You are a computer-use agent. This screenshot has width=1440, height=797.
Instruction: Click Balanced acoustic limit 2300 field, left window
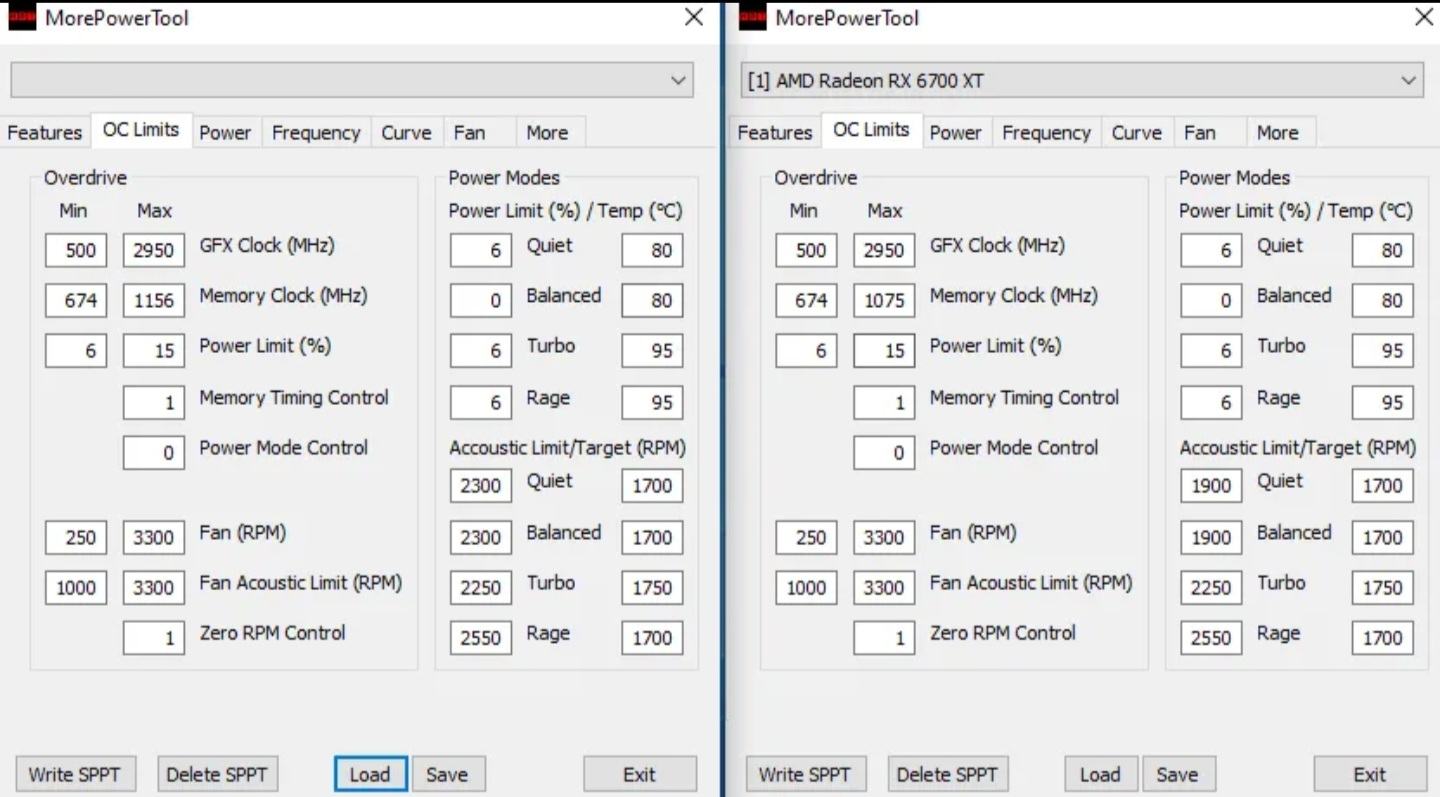tap(481, 537)
